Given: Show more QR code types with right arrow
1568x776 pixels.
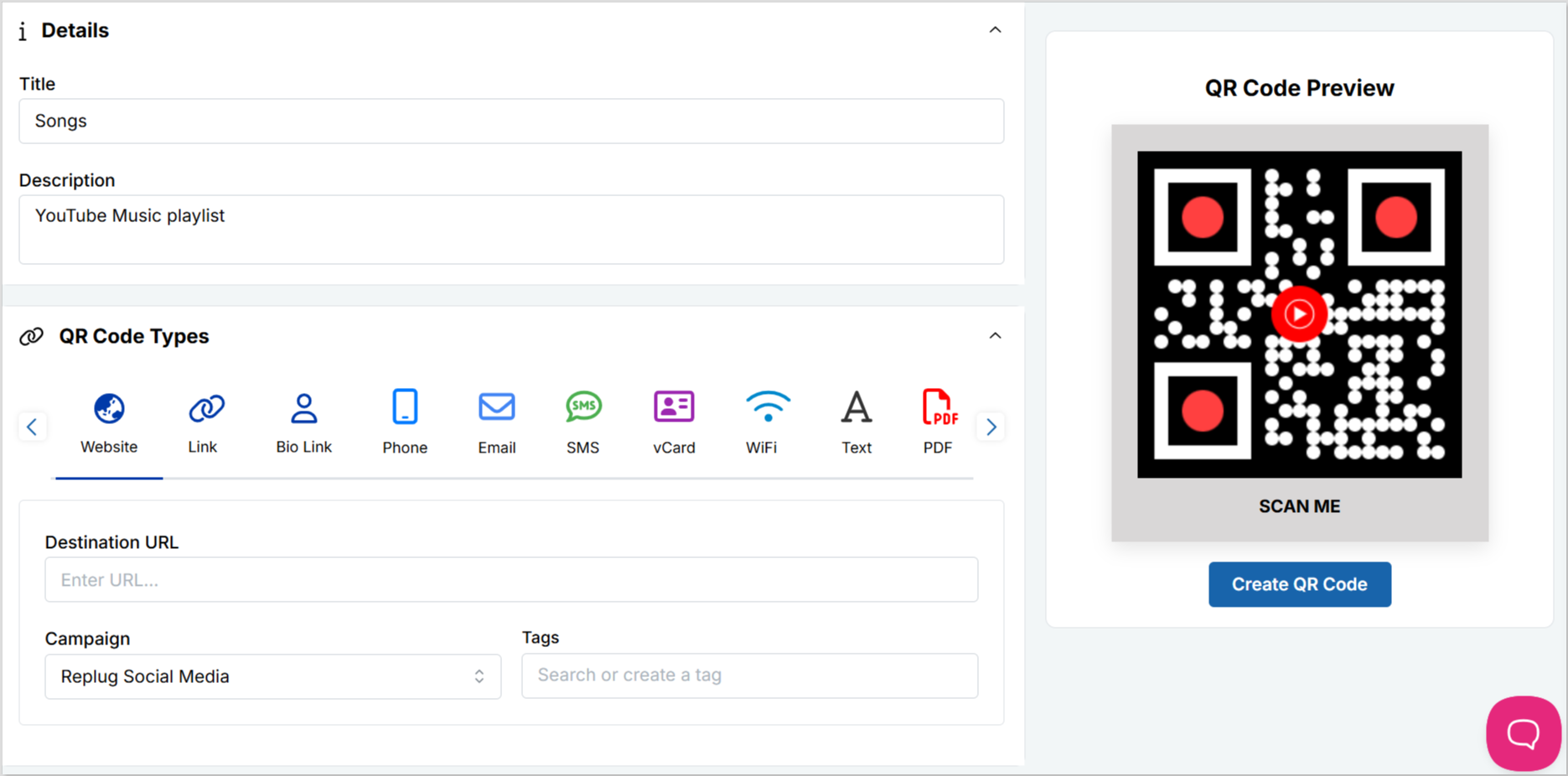Looking at the screenshot, I should [991, 427].
